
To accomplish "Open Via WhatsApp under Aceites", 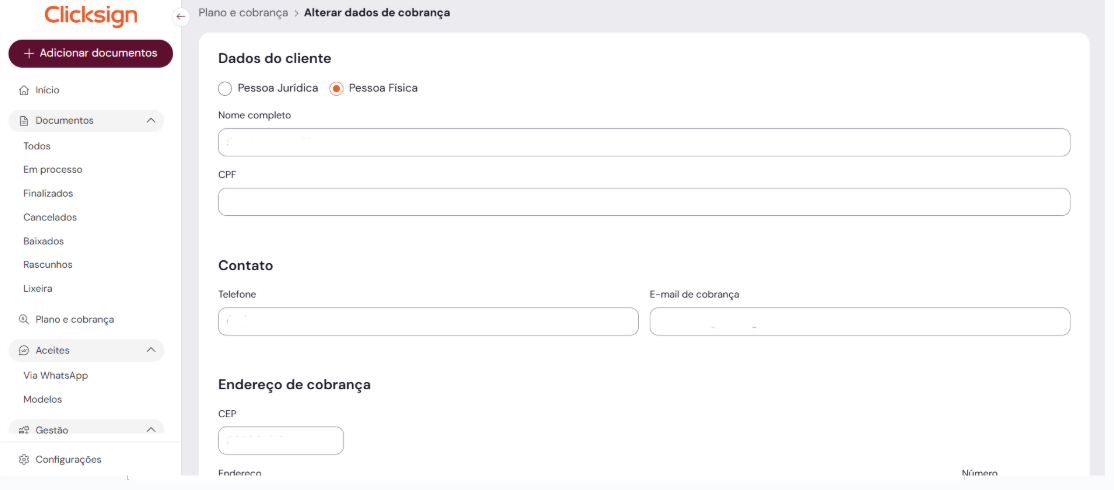I will coord(56,376).
